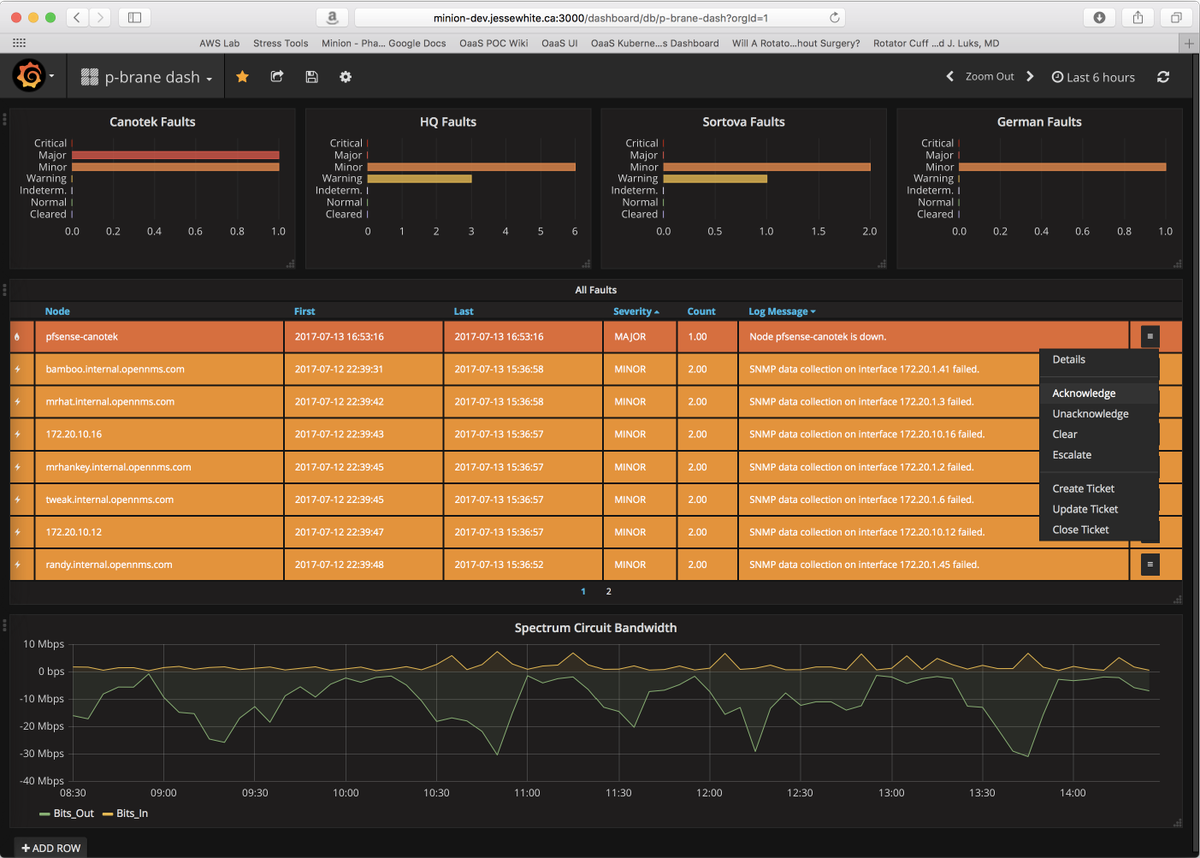Open German Faults panel title
Viewport: 1200px width, 858px height.
(1040, 122)
